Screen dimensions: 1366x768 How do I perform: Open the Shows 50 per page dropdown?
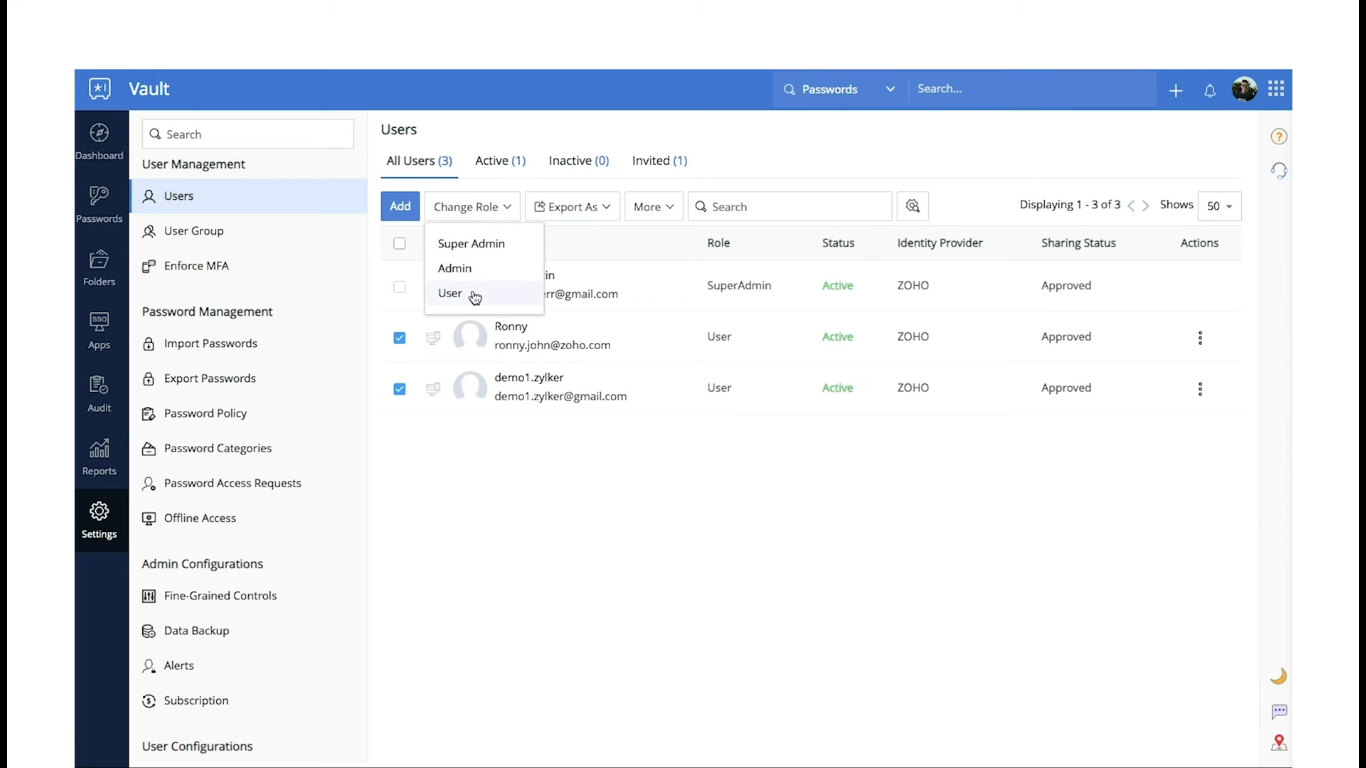(x=1219, y=206)
